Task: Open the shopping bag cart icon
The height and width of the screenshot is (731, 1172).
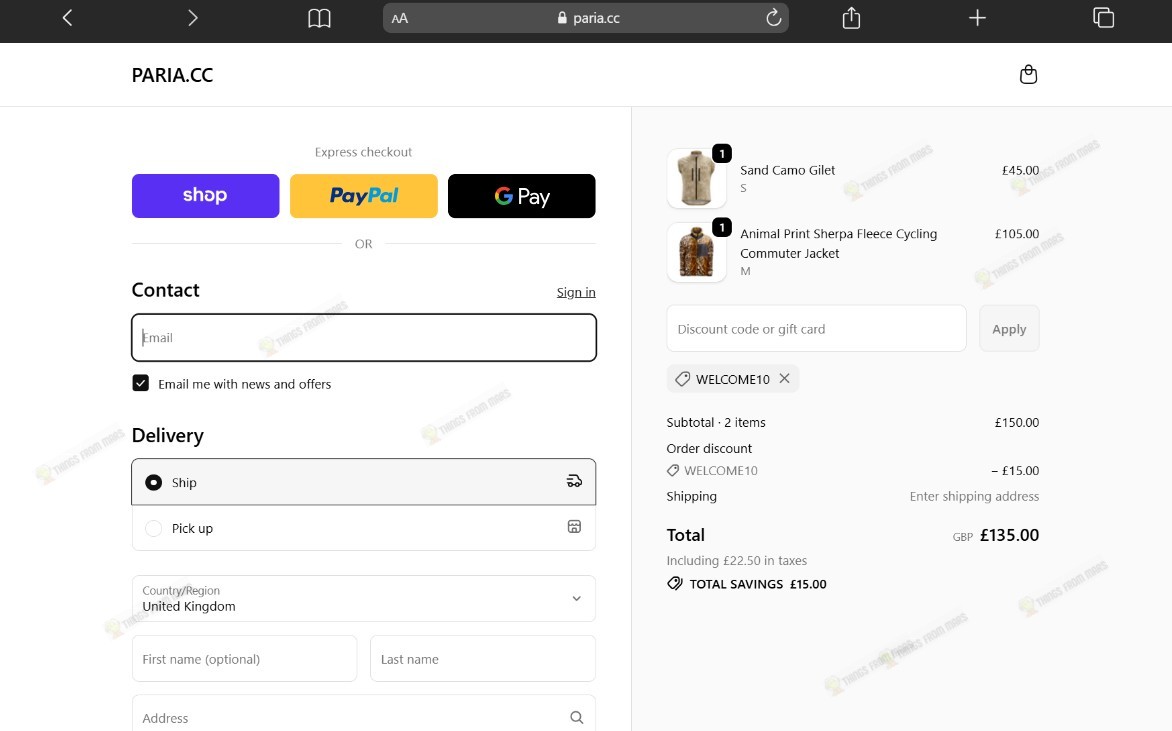Action: [1028, 75]
